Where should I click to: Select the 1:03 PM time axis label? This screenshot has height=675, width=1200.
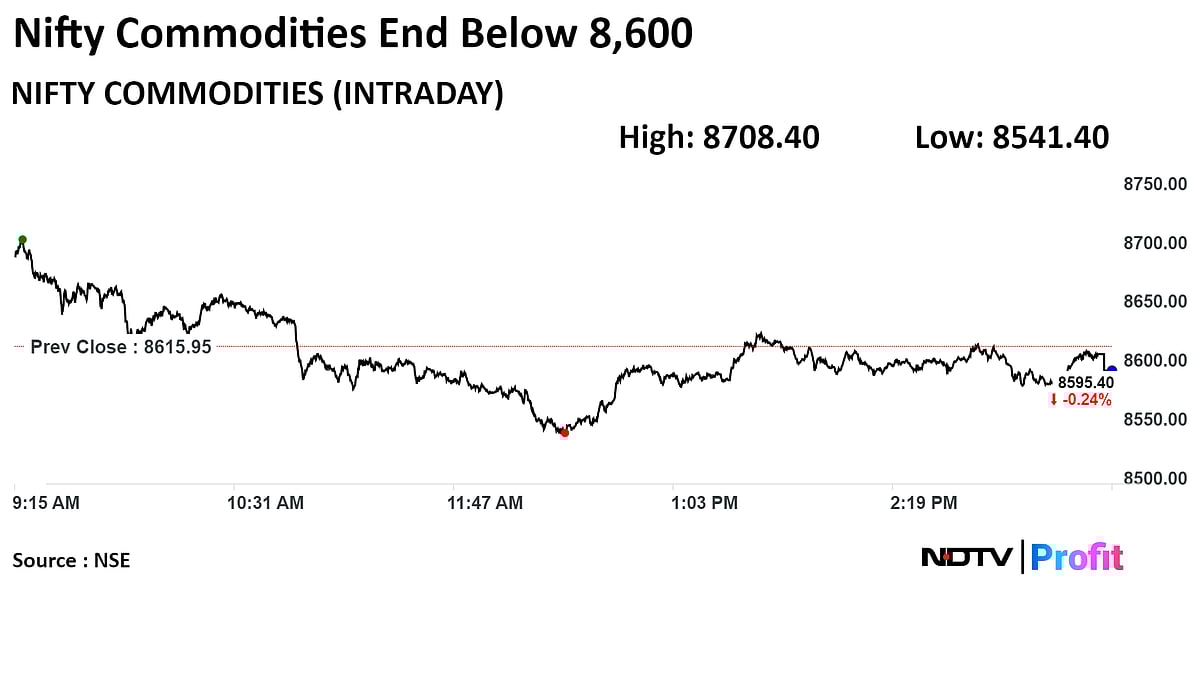(705, 503)
